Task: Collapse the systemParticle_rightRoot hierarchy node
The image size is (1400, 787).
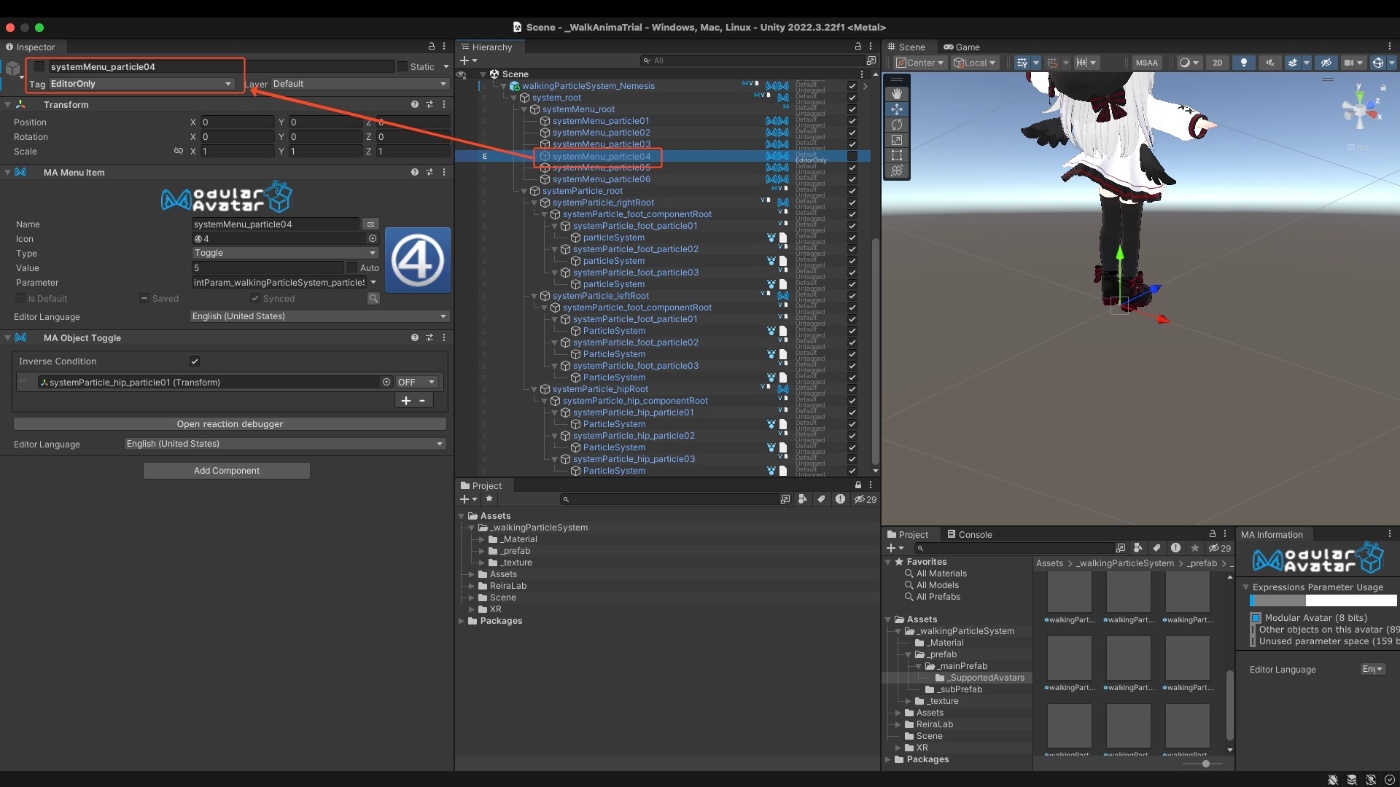Action: click(536, 203)
